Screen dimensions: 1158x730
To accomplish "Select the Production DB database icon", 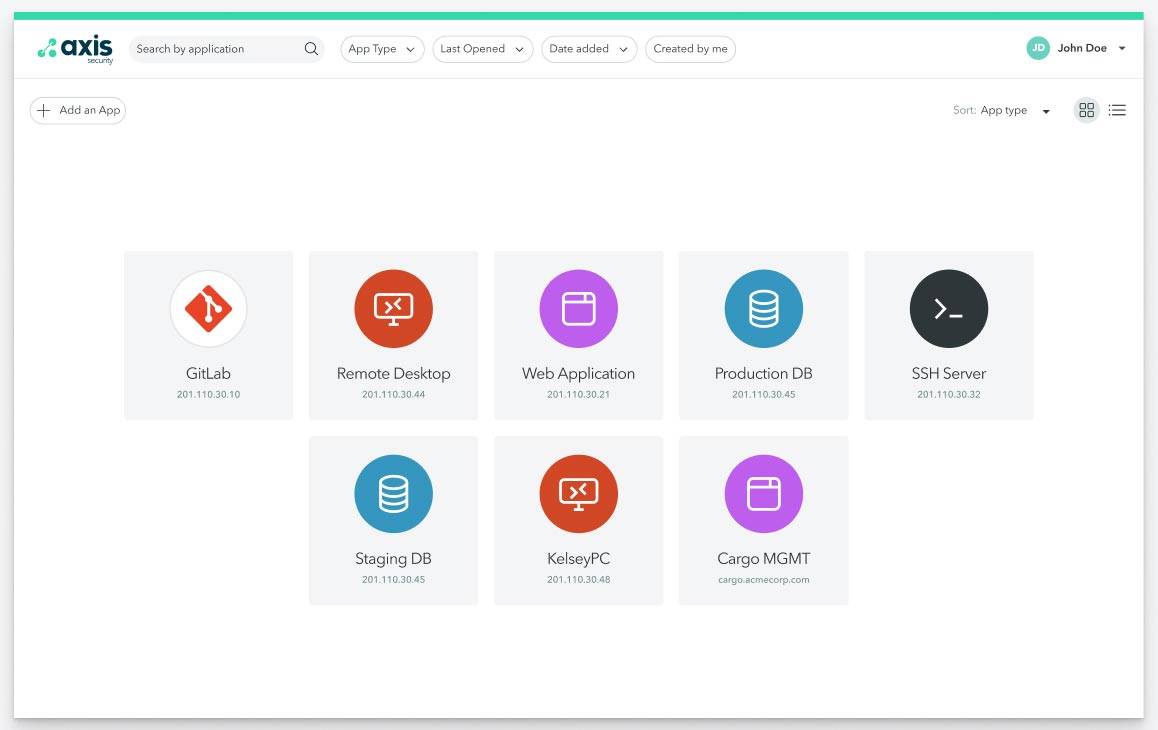I will (764, 309).
